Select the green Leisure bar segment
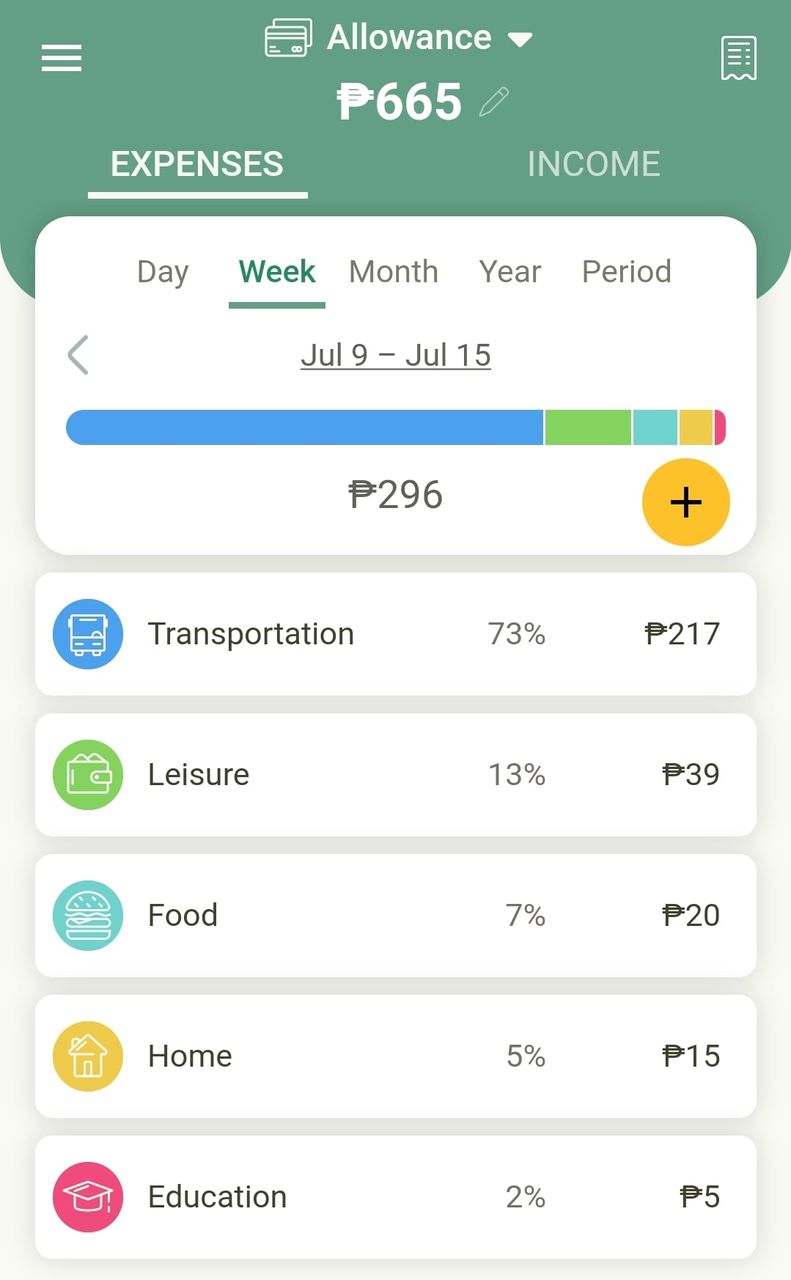Image resolution: width=791 pixels, height=1280 pixels. tap(589, 427)
